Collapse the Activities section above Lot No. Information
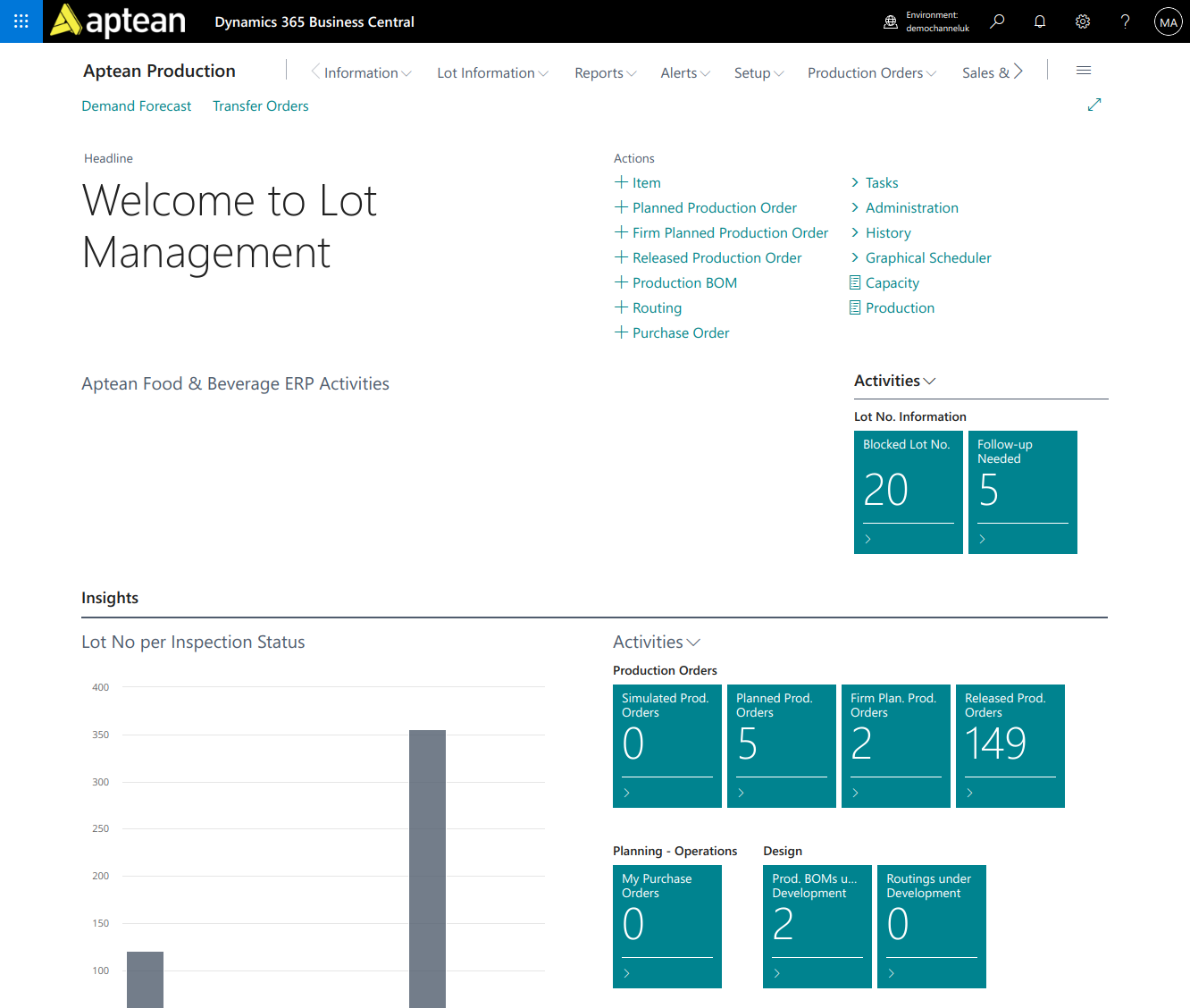1190x1008 pixels. tap(894, 381)
